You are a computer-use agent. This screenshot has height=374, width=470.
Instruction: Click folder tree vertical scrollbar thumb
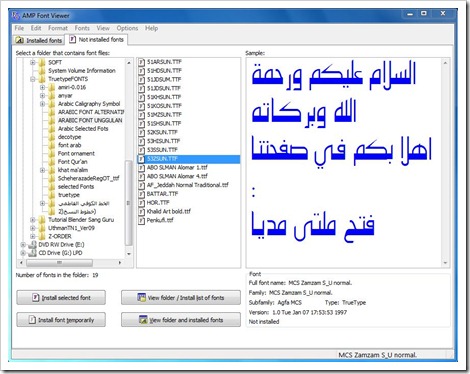tap(129, 203)
